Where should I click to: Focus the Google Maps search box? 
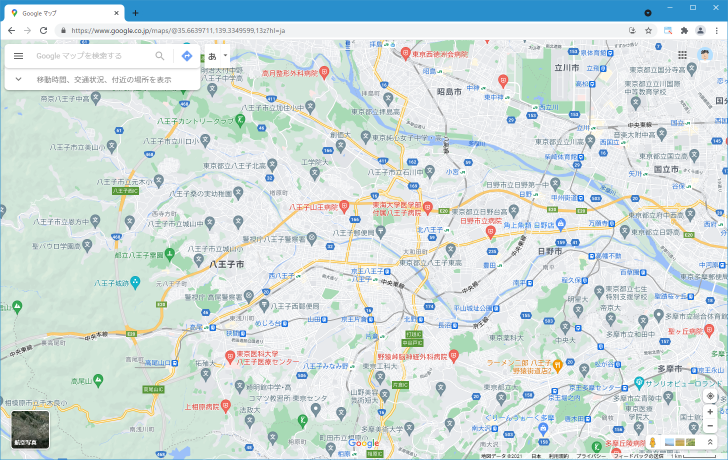pos(93,56)
